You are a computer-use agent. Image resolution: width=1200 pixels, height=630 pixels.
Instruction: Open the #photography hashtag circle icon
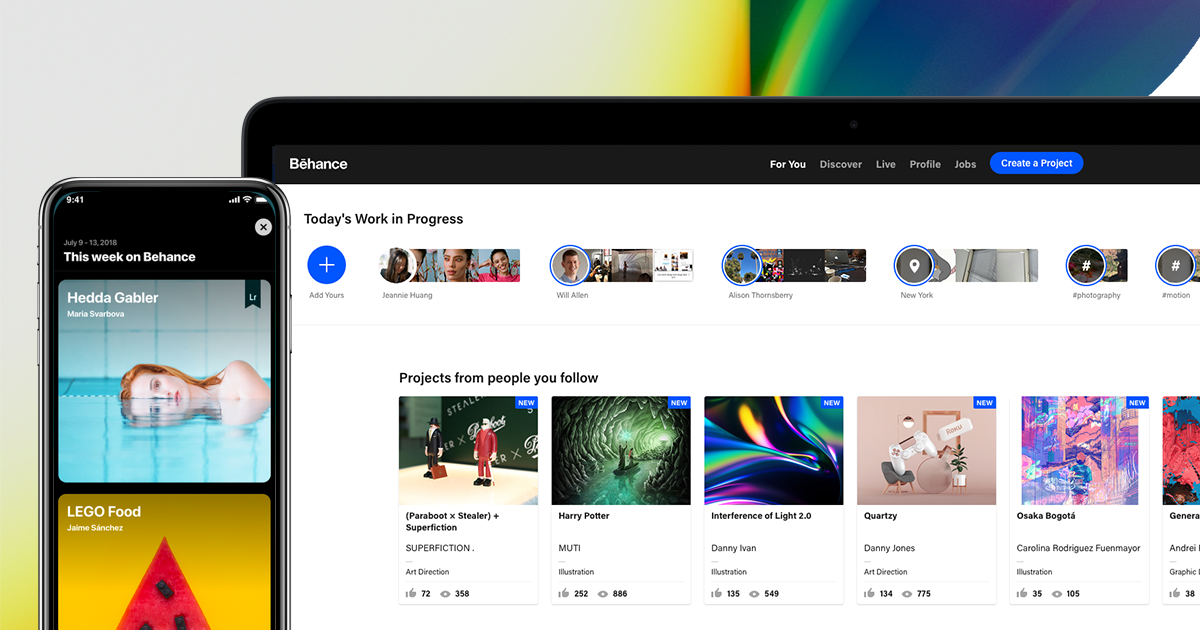pyautogui.click(x=1085, y=265)
